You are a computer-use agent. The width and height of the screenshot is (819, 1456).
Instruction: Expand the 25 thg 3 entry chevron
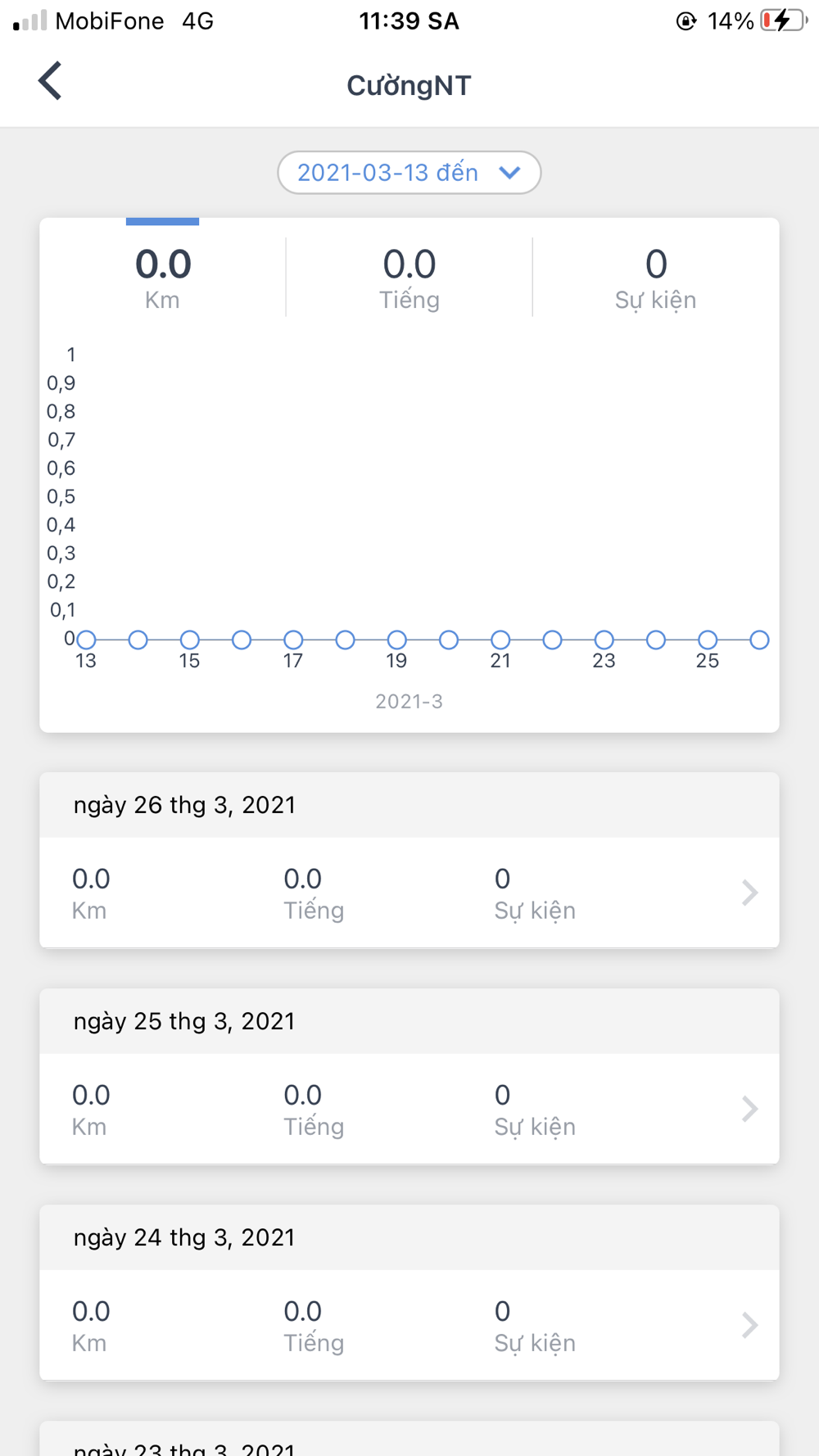pyautogui.click(x=749, y=1109)
